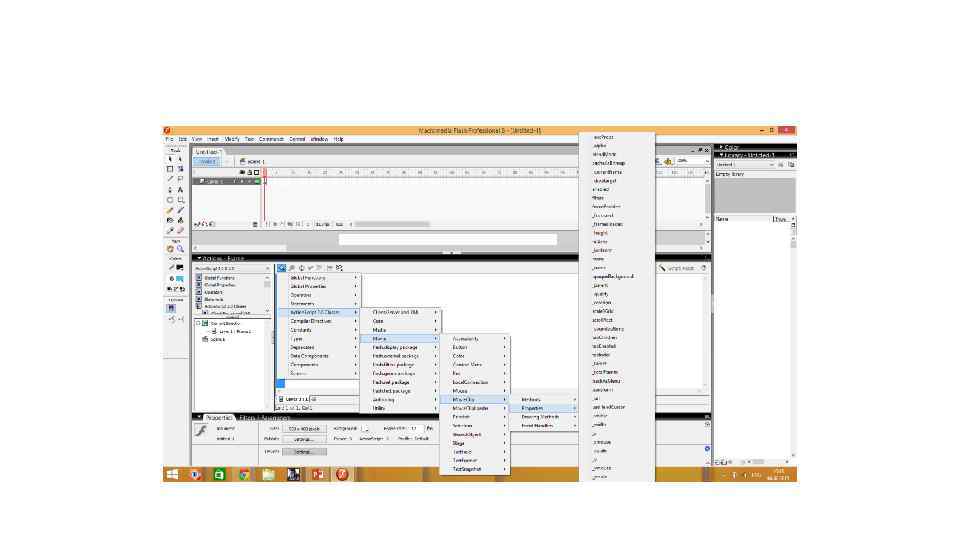Click the Publish Settings button
960x540 pixels.
(304, 440)
